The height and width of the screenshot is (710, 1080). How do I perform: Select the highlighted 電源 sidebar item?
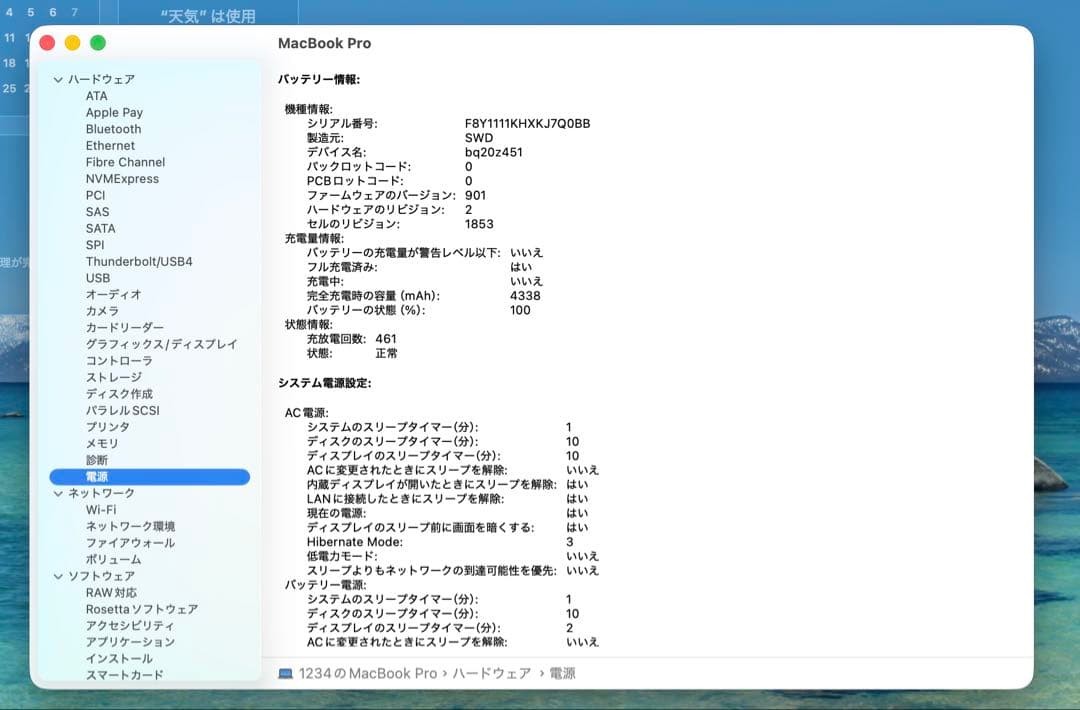(x=149, y=477)
